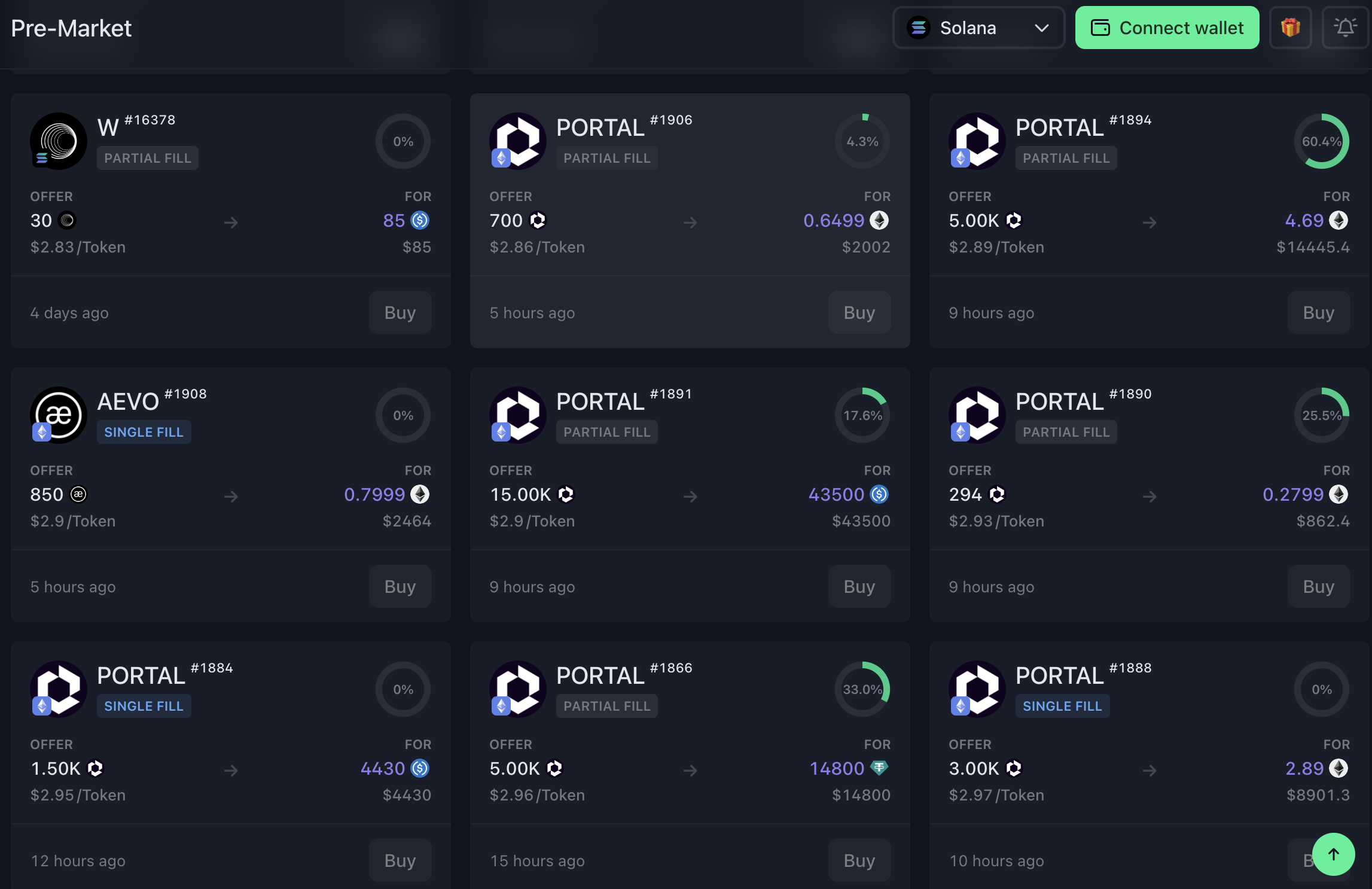Open the notification bell icon

pyautogui.click(x=1345, y=28)
